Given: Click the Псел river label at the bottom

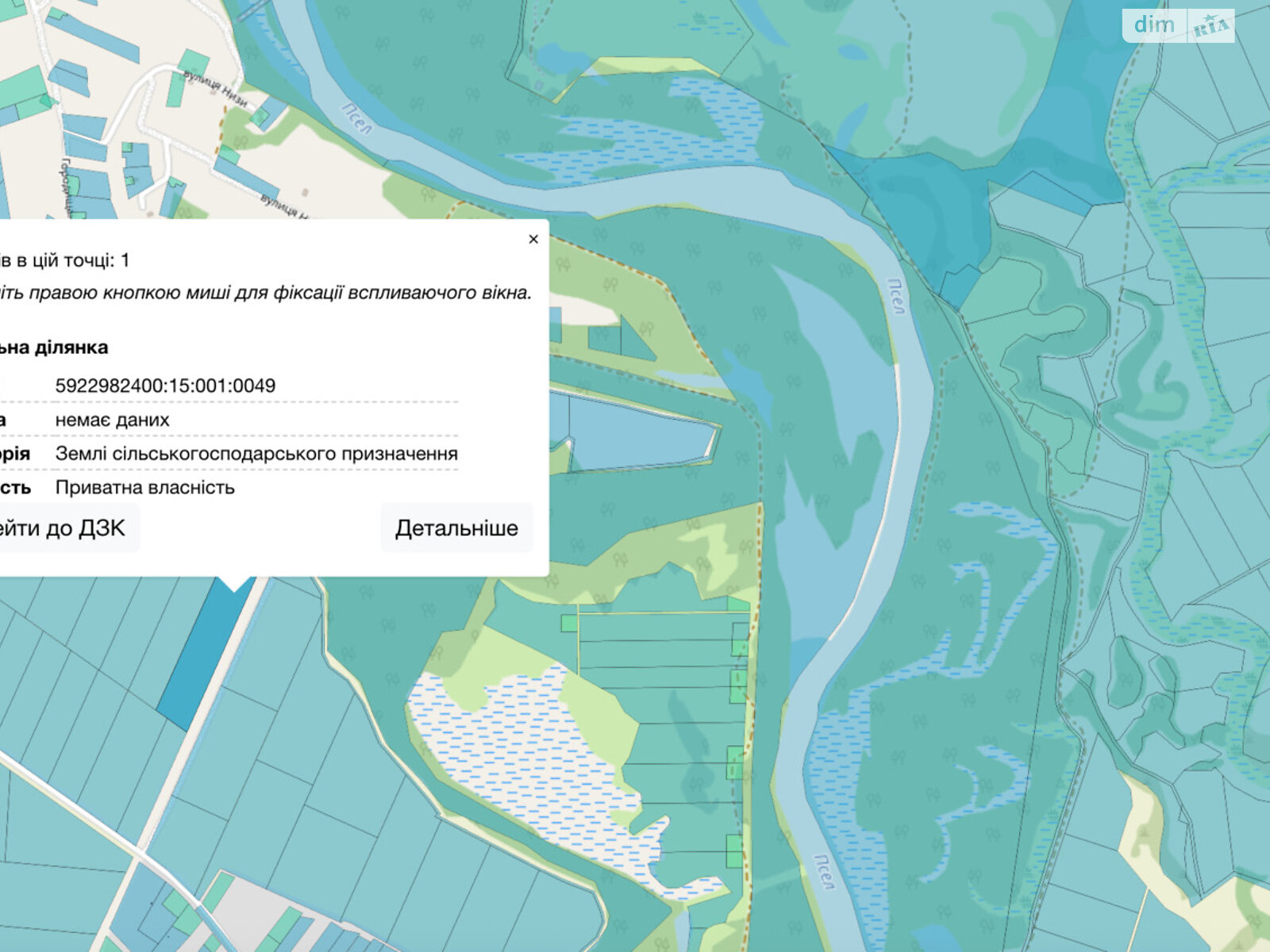Looking at the screenshot, I should click(825, 871).
